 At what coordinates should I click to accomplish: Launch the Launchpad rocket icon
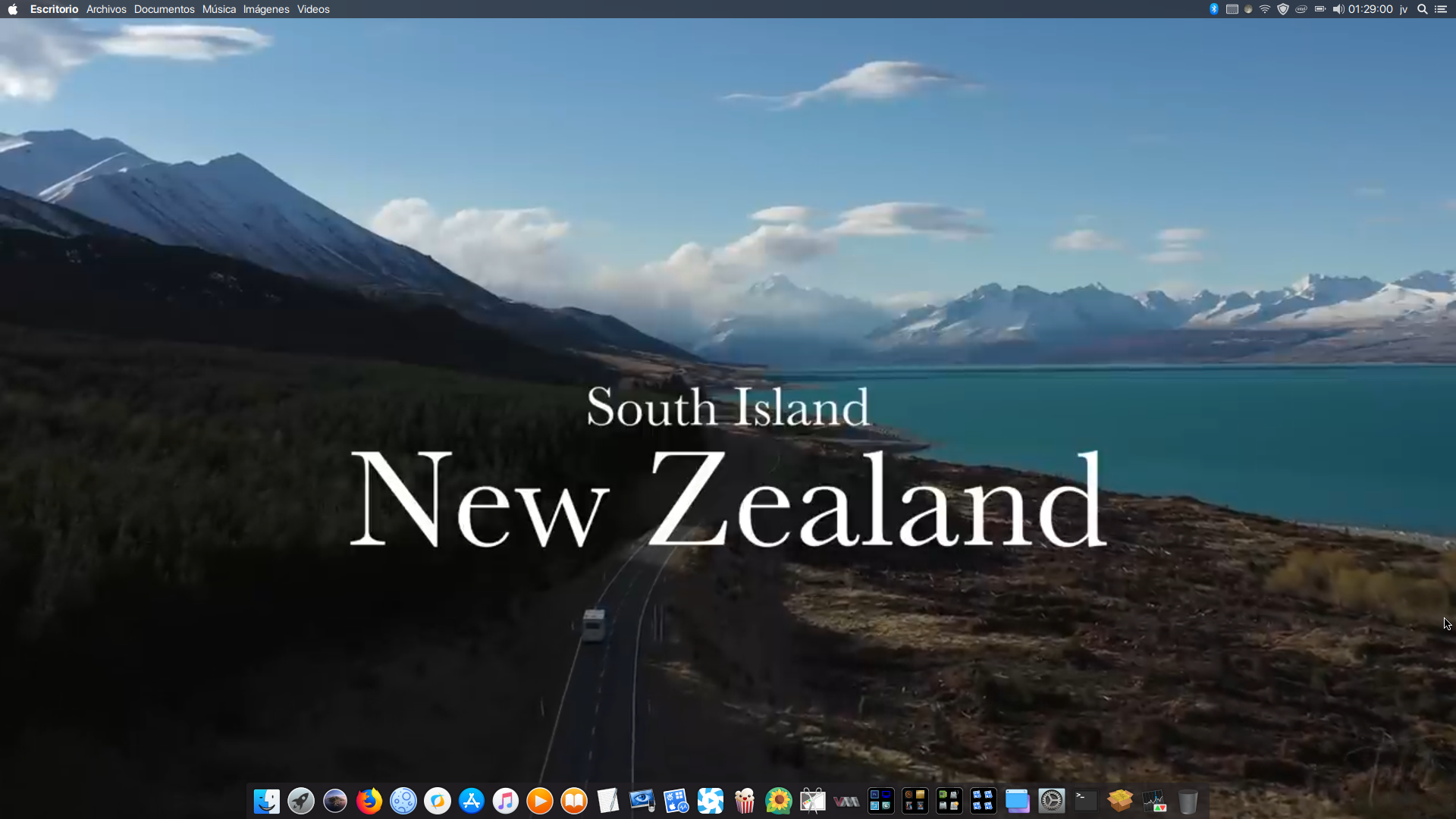(x=301, y=801)
